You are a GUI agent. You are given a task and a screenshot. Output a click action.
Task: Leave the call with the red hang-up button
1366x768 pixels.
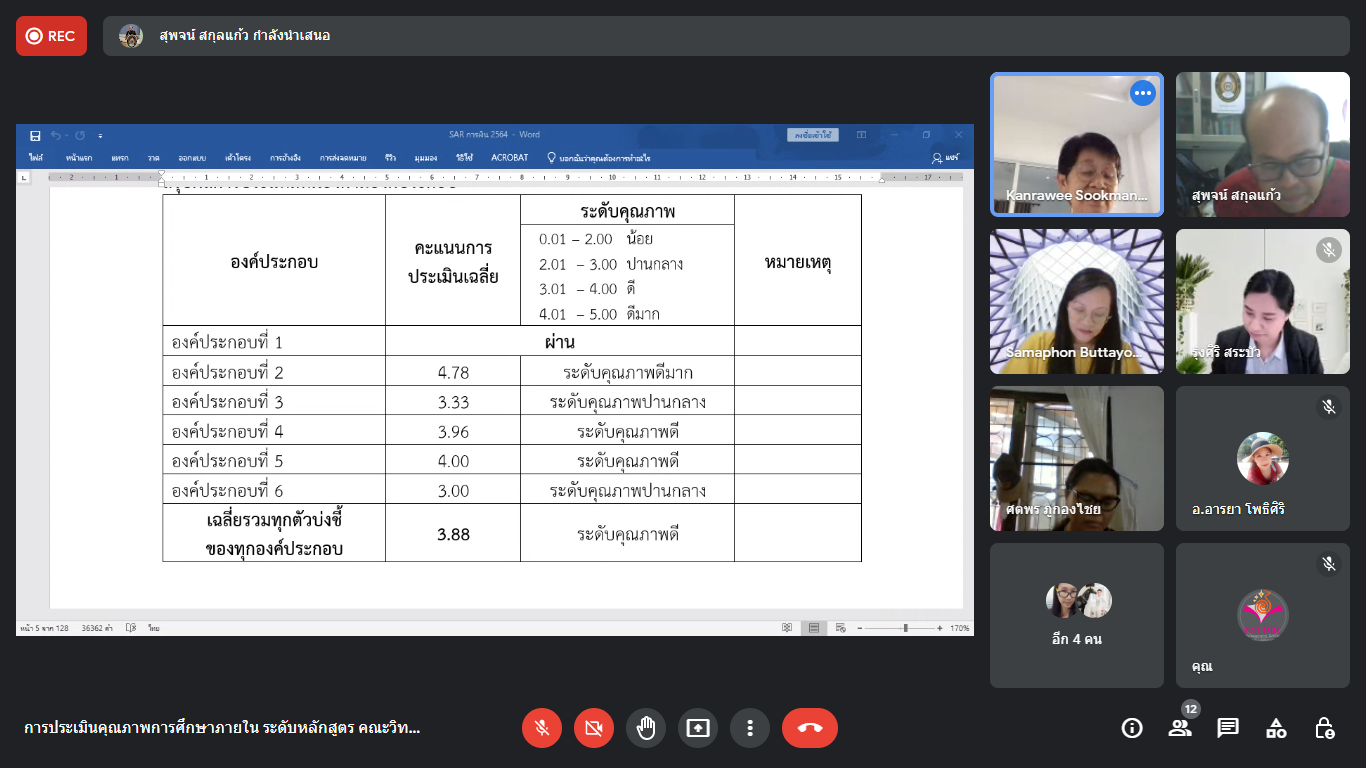point(810,728)
